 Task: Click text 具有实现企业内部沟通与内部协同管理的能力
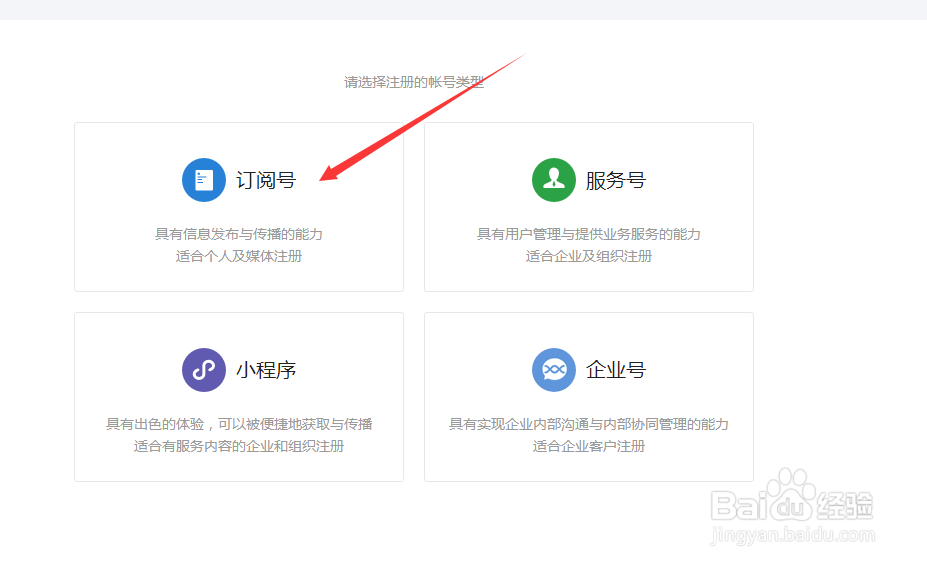click(589, 424)
